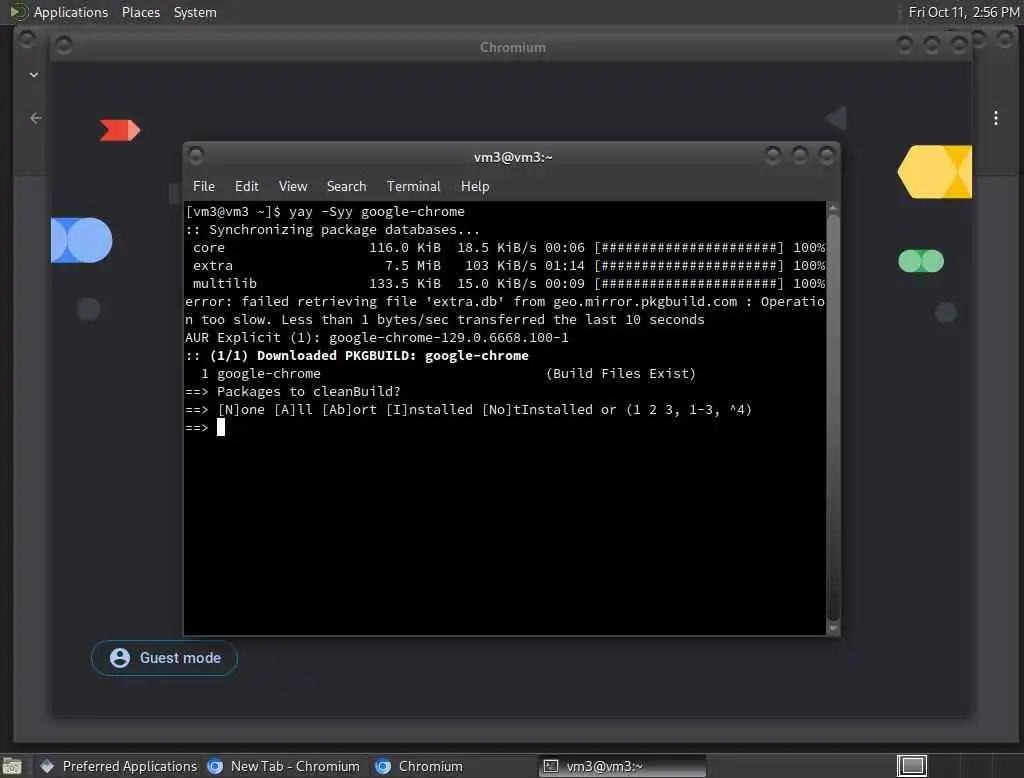Click 'AUR Explicit (1)' text line
Screen dimensions: 1024x778
click(377, 338)
